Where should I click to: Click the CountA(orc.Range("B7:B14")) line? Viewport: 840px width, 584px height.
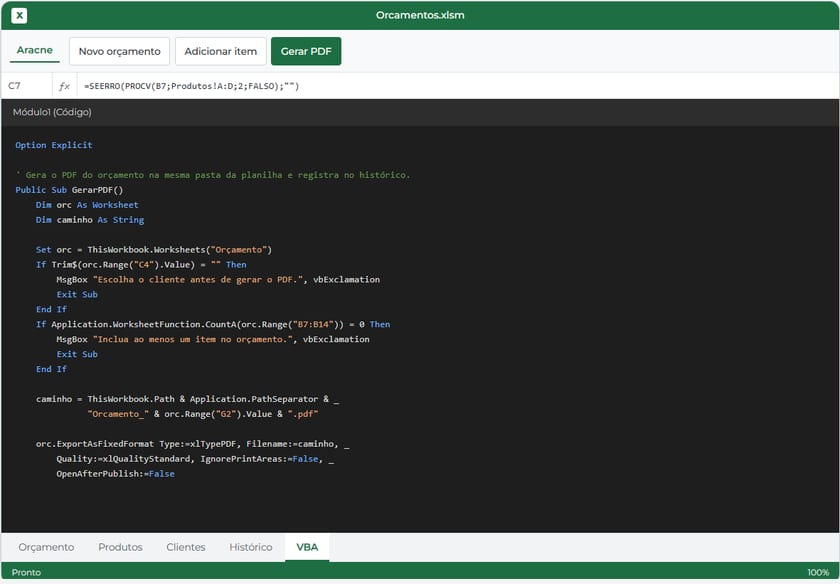(x=213, y=325)
